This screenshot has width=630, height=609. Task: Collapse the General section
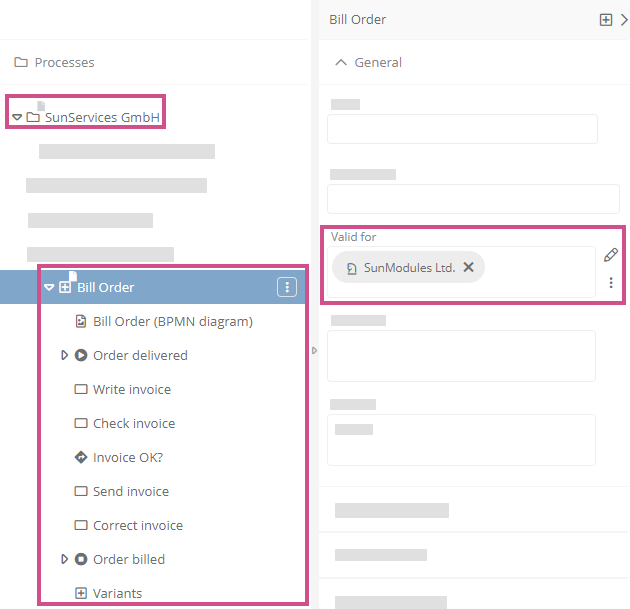click(x=342, y=62)
